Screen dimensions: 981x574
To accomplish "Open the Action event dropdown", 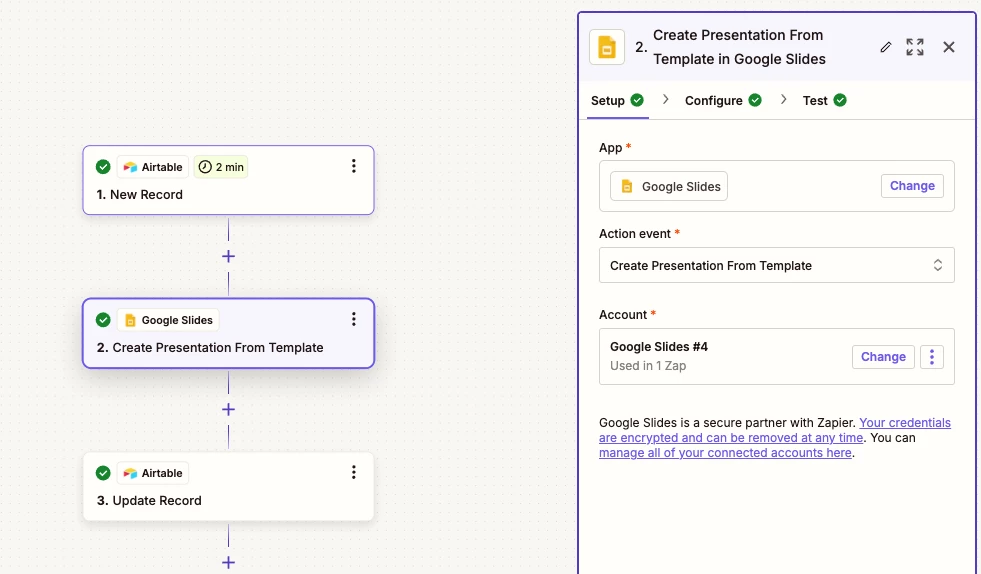I will click(x=776, y=266).
